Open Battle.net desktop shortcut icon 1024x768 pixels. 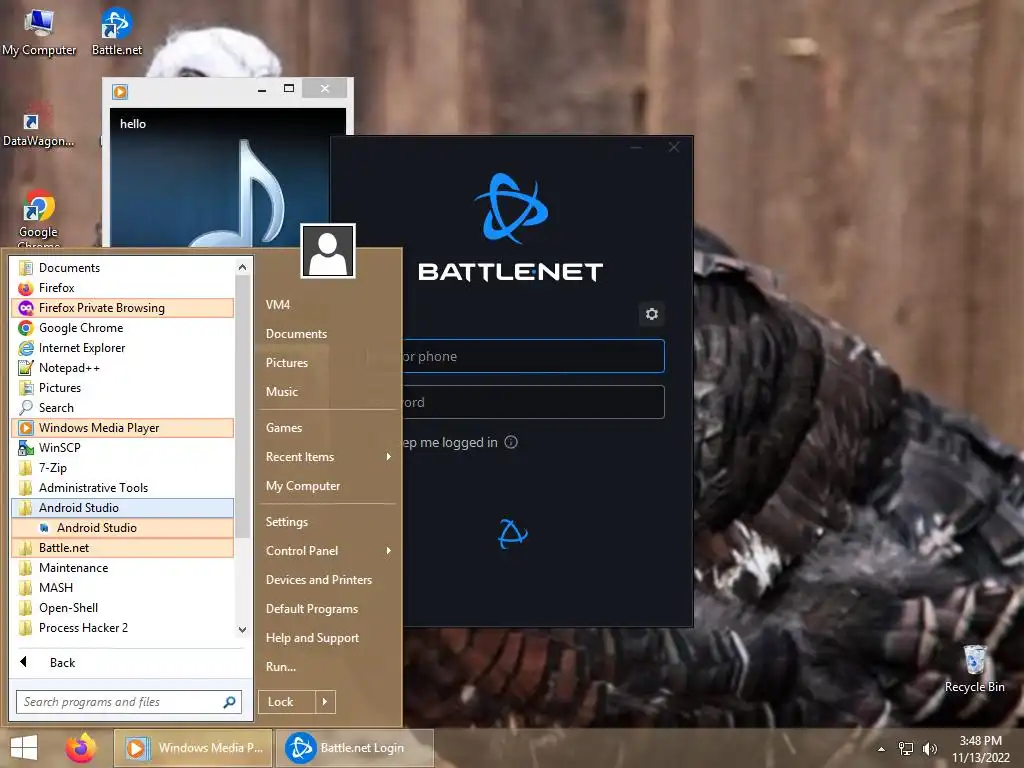pos(116,33)
